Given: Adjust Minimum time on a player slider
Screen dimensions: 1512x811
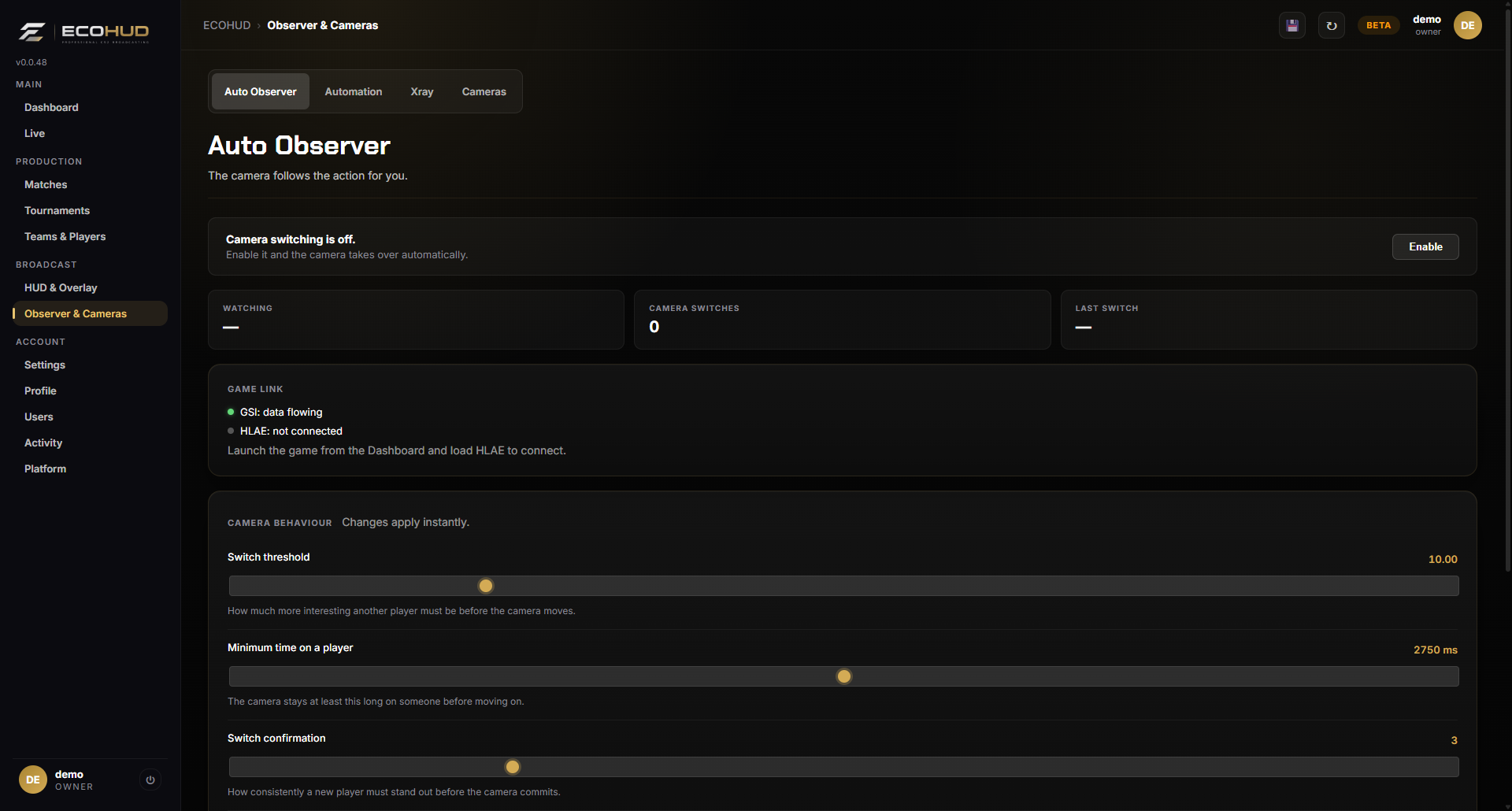Looking at the screenshot, I should pos(843,676).
